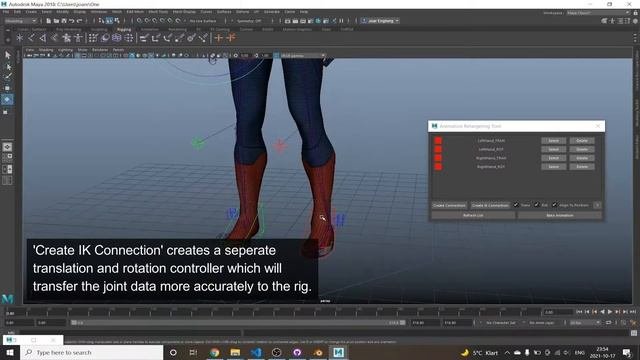Open the Workspace selector dropdown
The height and width of the screenshot is (360, 640).
[x=598, y=13]
